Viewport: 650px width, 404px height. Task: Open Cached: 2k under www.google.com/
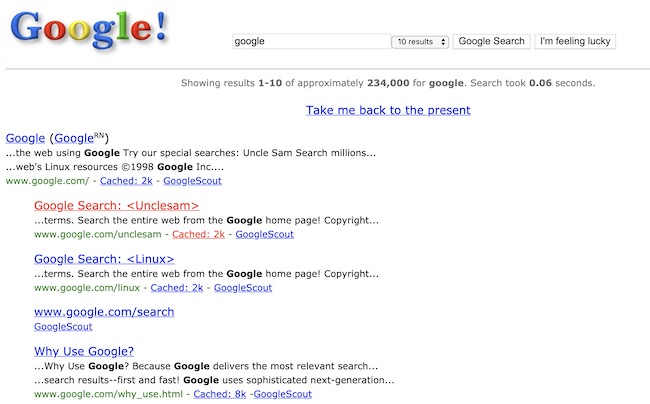coord(126,181)
